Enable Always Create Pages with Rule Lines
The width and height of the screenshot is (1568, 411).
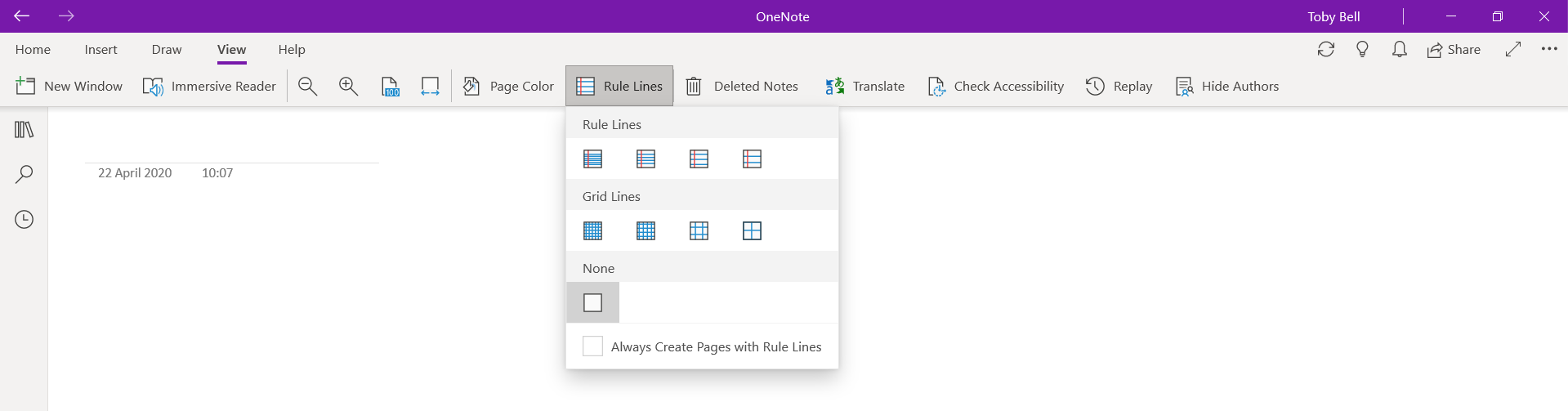click(x=592, y=346)
